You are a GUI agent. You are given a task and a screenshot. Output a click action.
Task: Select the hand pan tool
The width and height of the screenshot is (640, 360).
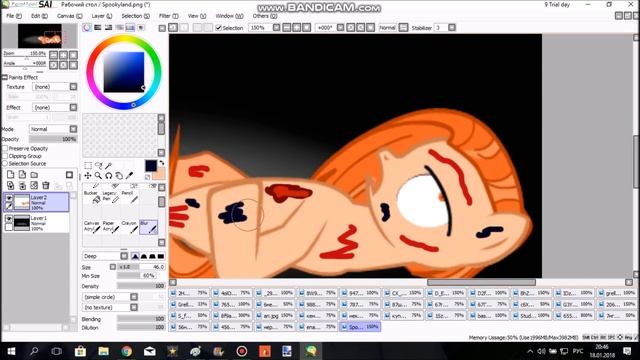(x=119, y=176)
